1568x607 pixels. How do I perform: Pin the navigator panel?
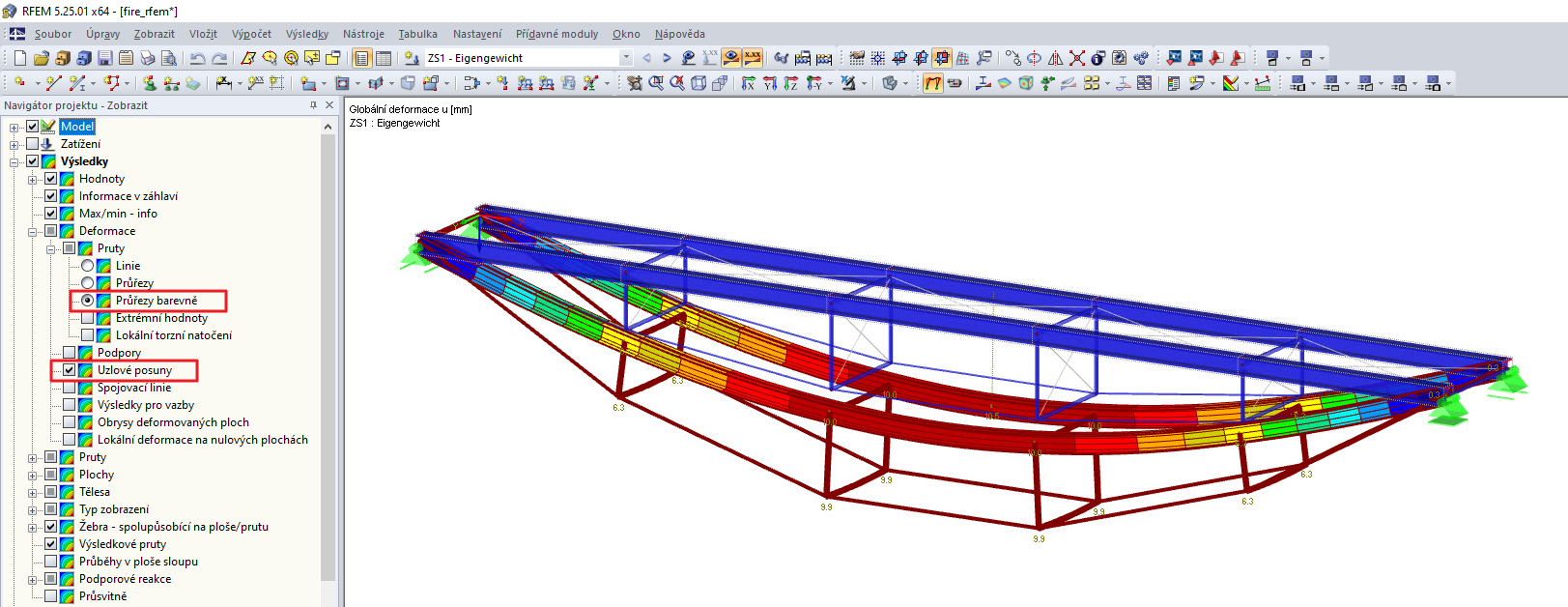[313, 105]
